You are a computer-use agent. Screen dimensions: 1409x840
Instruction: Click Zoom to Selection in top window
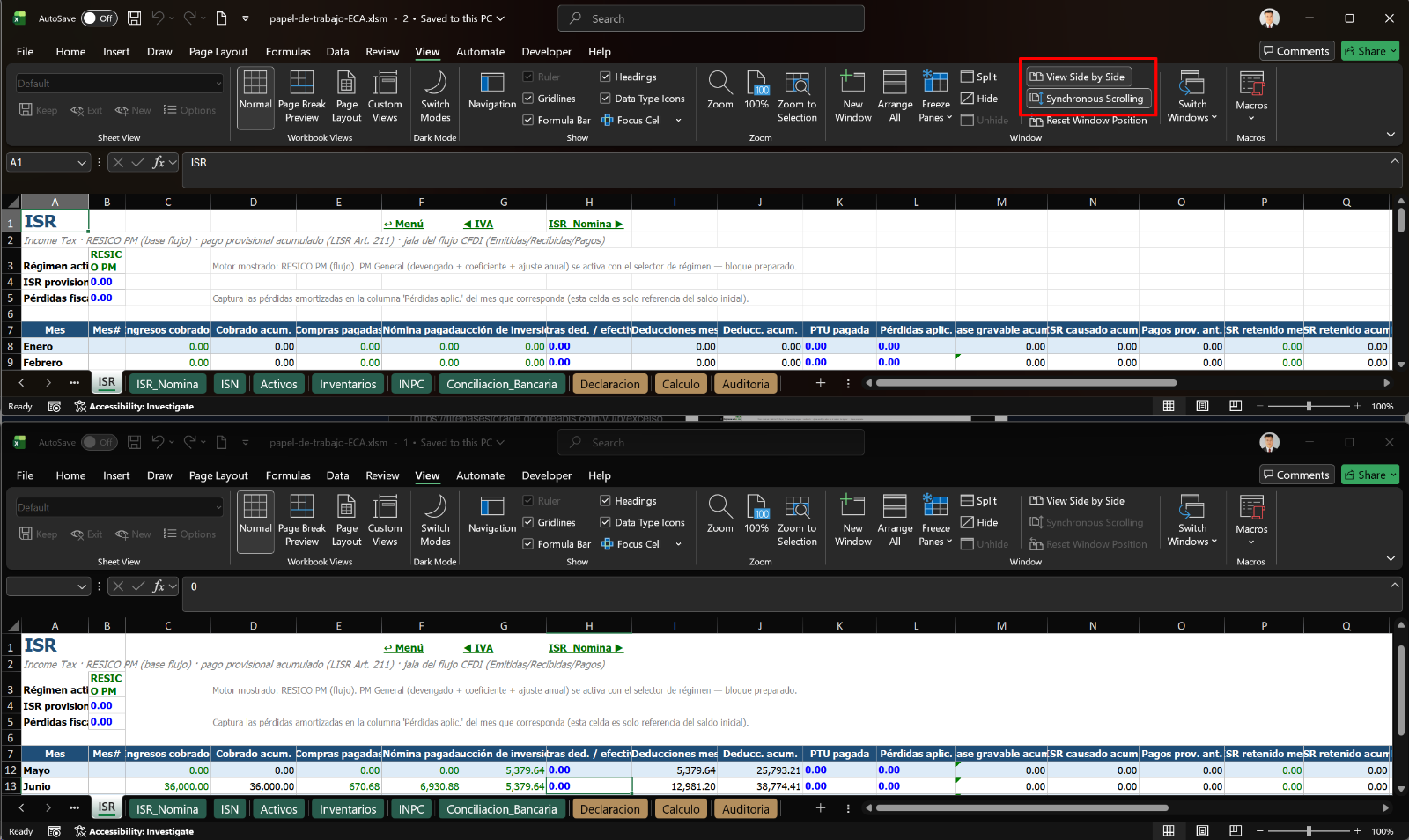pyautogui.click(x=797, y=97)
